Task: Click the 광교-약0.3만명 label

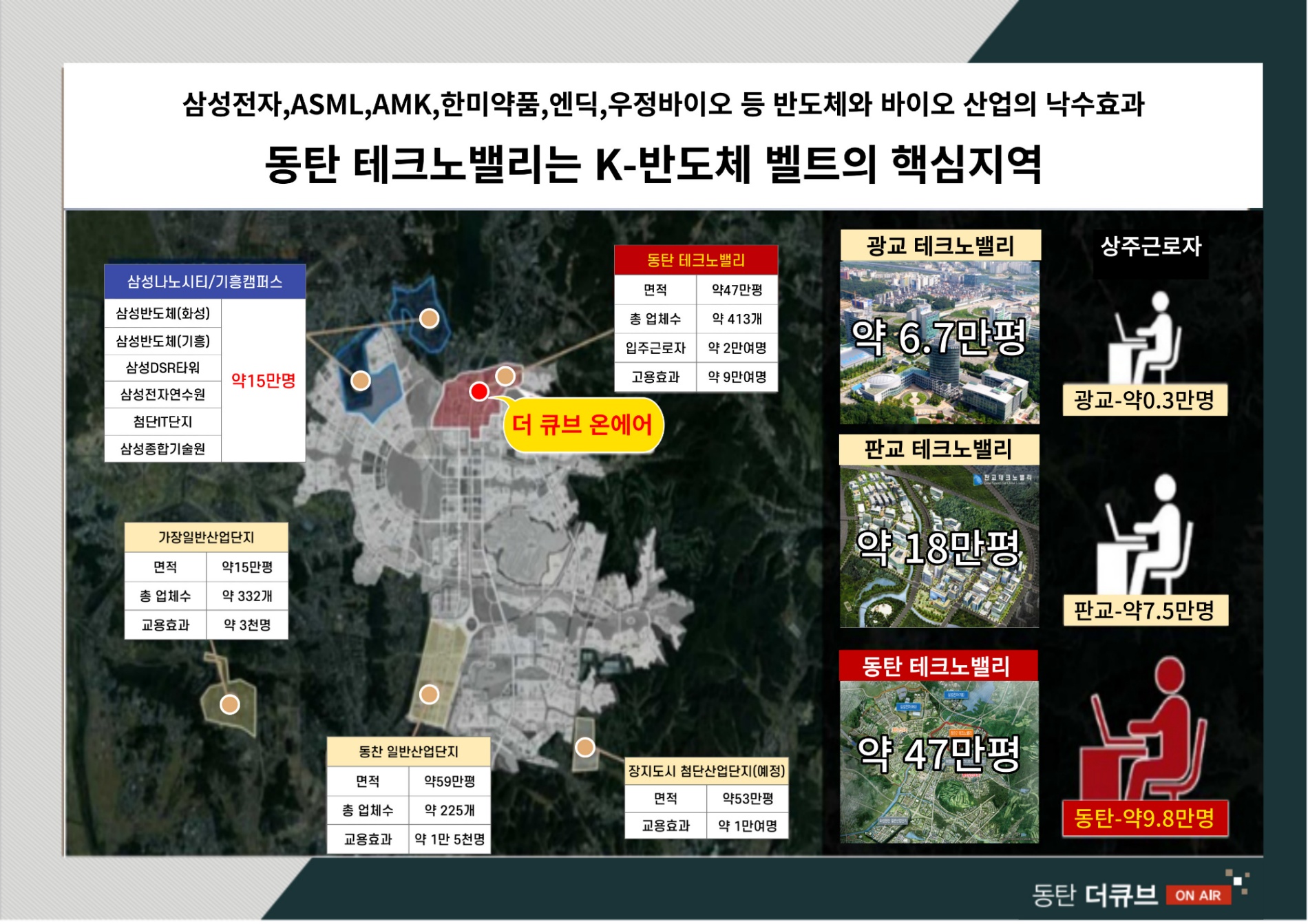Action: click(1145, 399)
